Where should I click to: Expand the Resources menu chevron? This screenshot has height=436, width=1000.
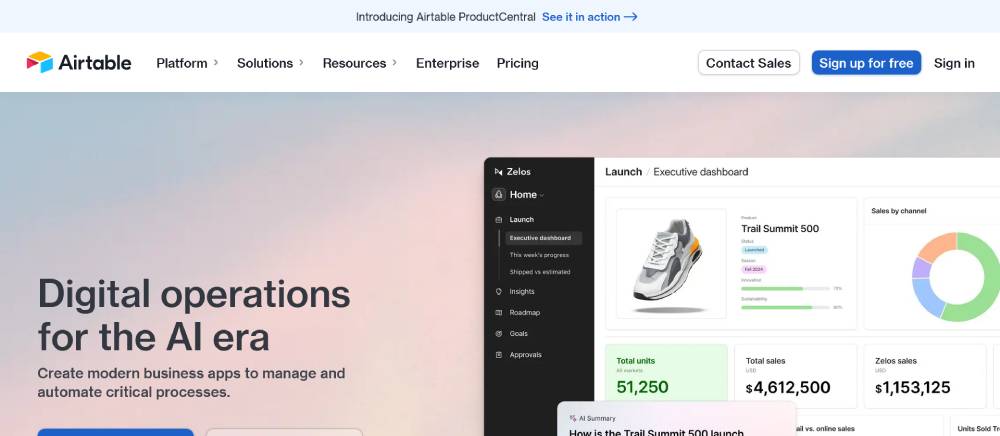tap(394, 63)
